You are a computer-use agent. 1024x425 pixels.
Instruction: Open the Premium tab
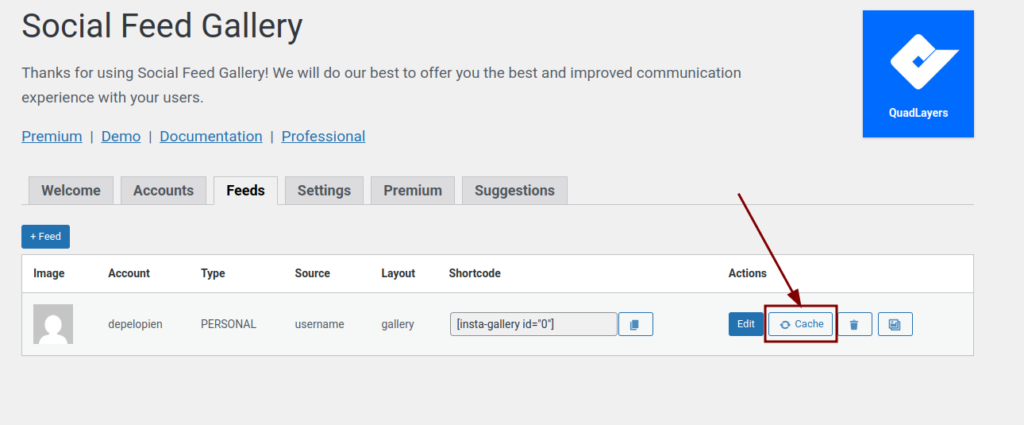click(412, 190)
